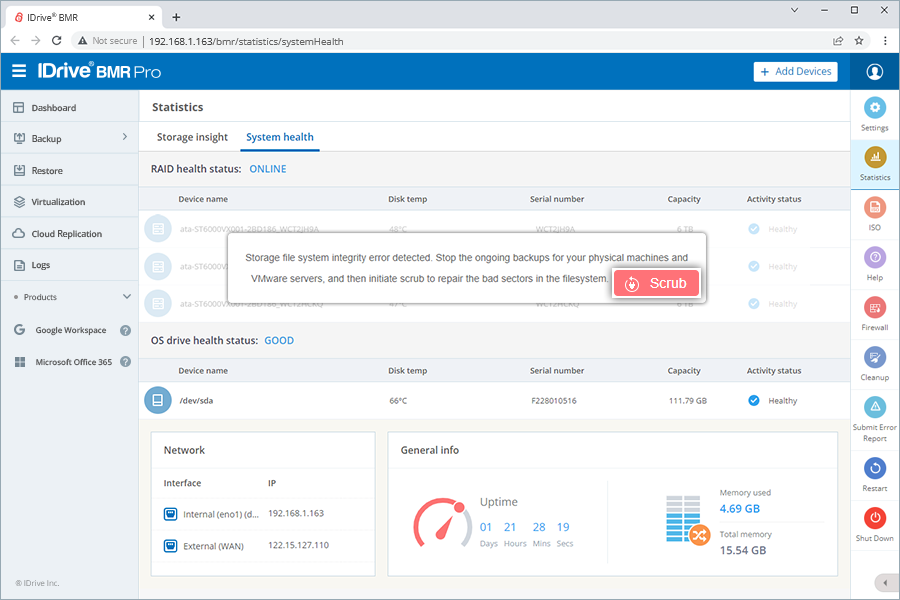Click the Restart icon
The image size is (900, 600).
875,469
